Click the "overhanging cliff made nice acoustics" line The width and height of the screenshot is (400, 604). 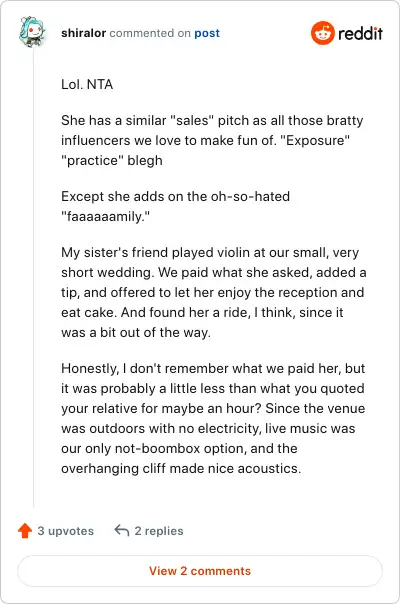pyautogui.click(x=181, y=468)
